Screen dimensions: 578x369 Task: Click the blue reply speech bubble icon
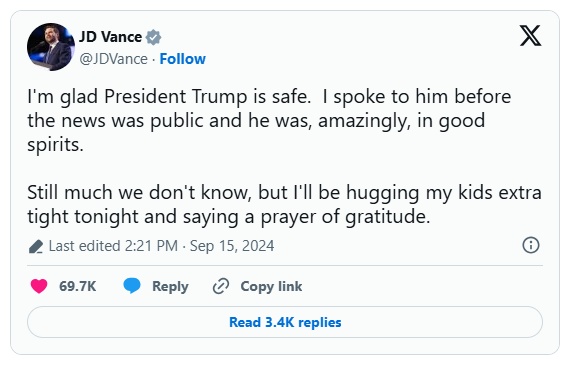tap(132, 286)
